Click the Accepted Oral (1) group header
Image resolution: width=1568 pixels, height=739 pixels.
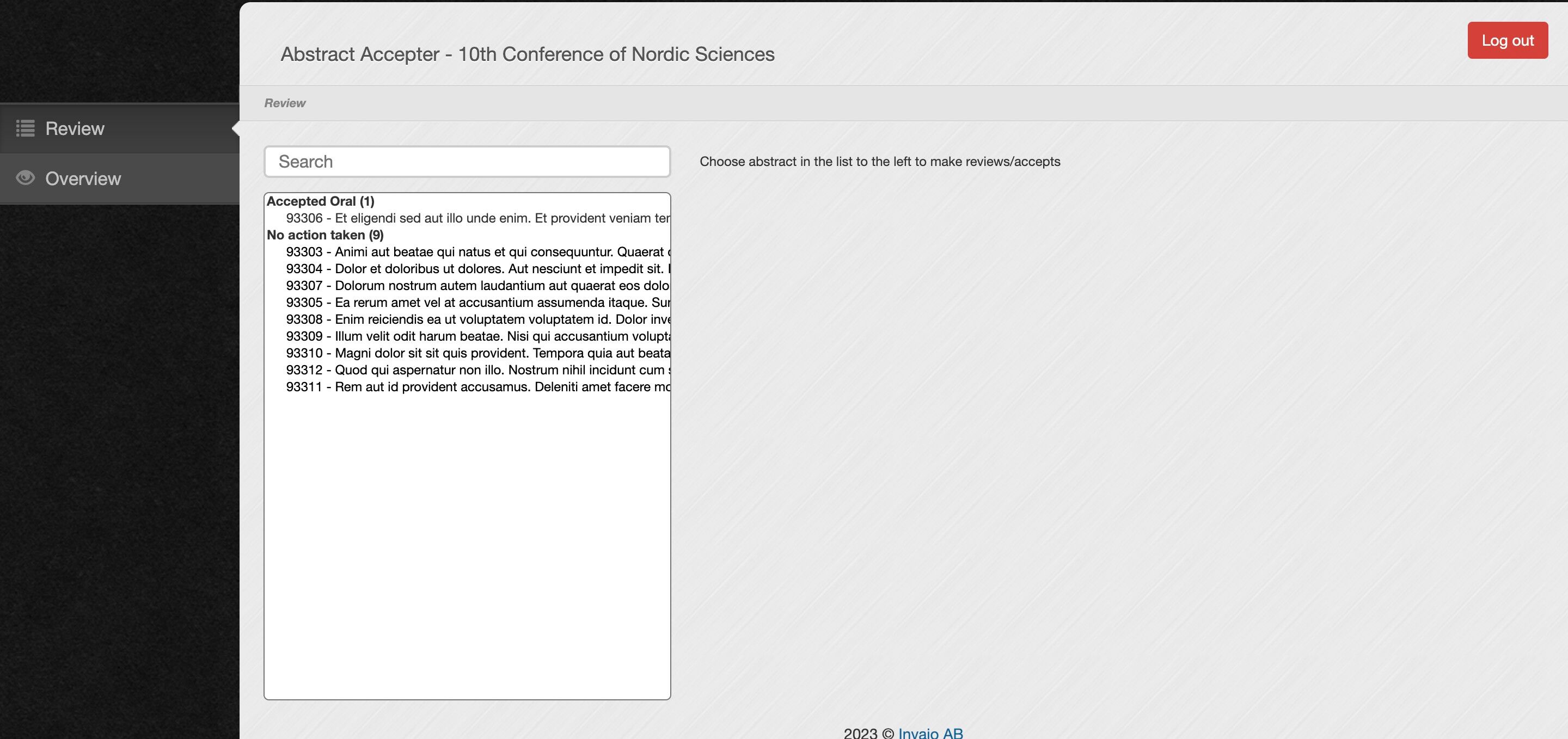320,201
